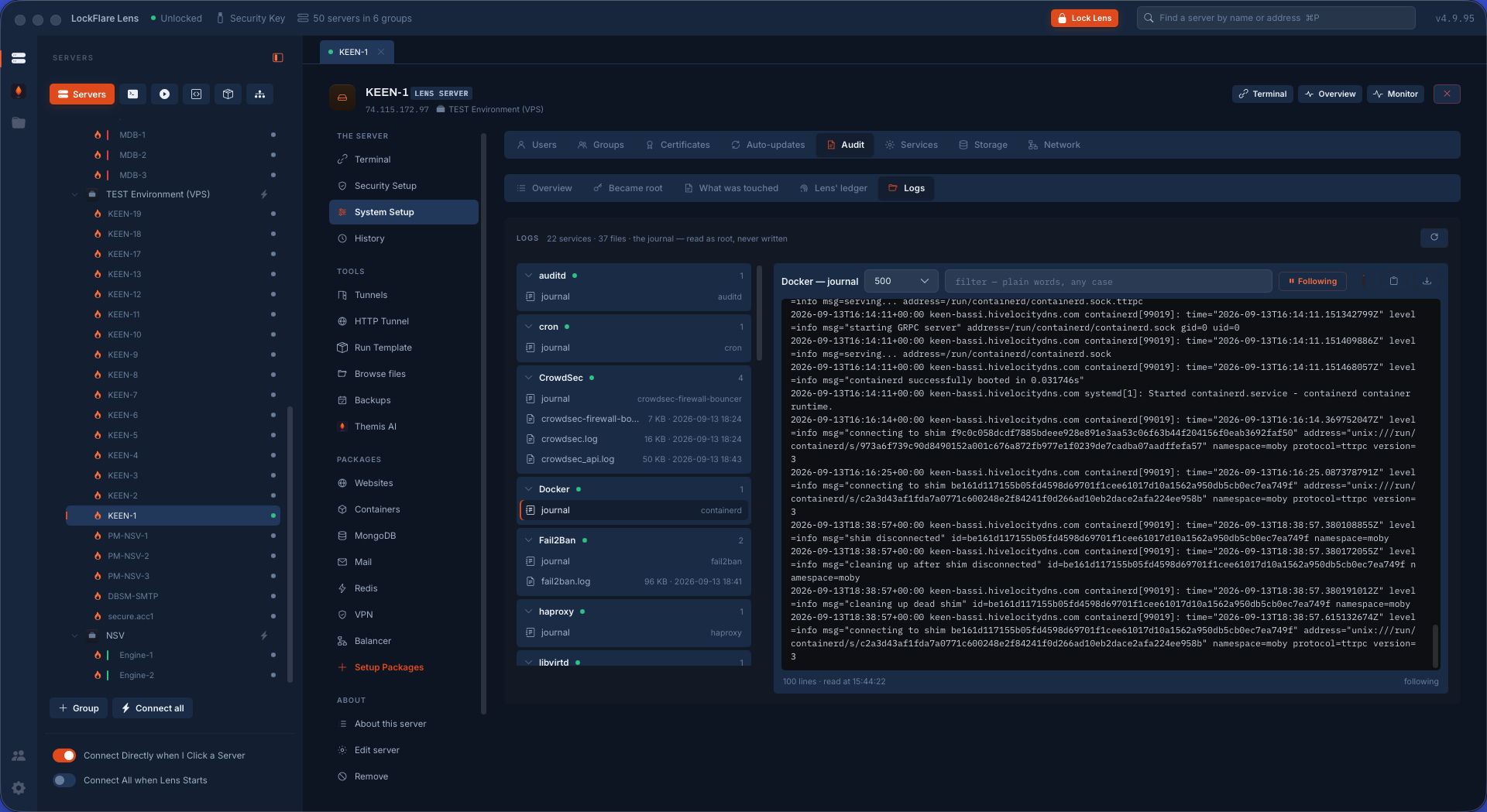Image resolution: width=1487 pixels, height=812 pixels.
Task: Collapse the haproxy log service
Action: click(x=528, y=612)
